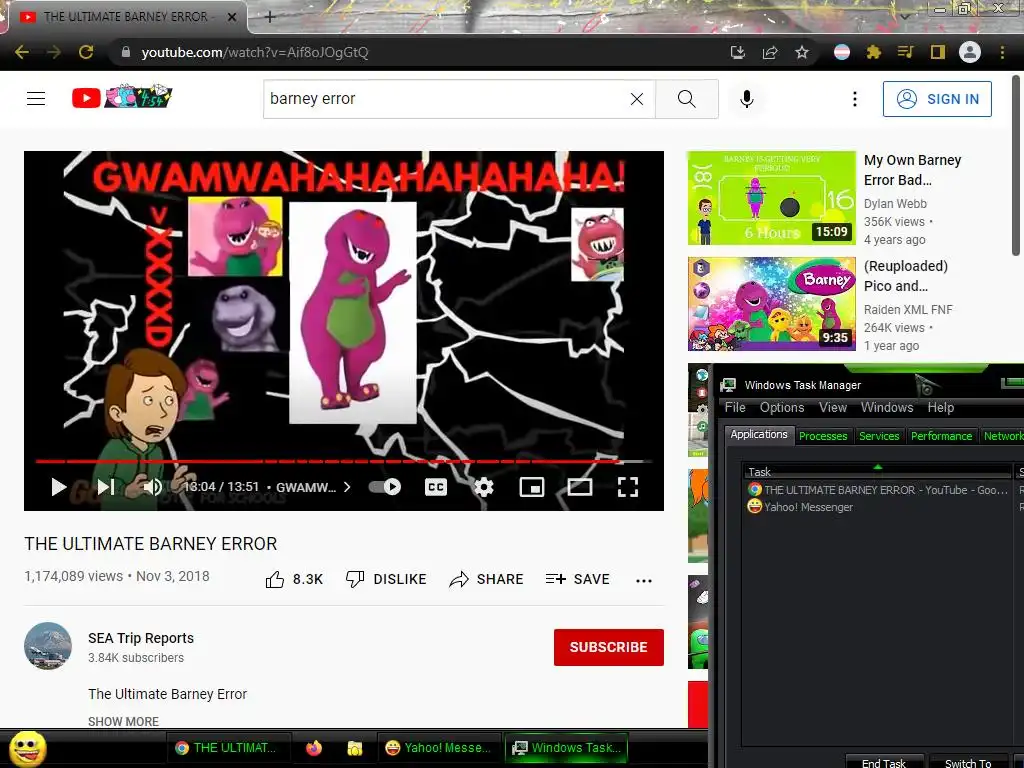Expand the GWAMW chapter chevron

(x=347, y=487)
